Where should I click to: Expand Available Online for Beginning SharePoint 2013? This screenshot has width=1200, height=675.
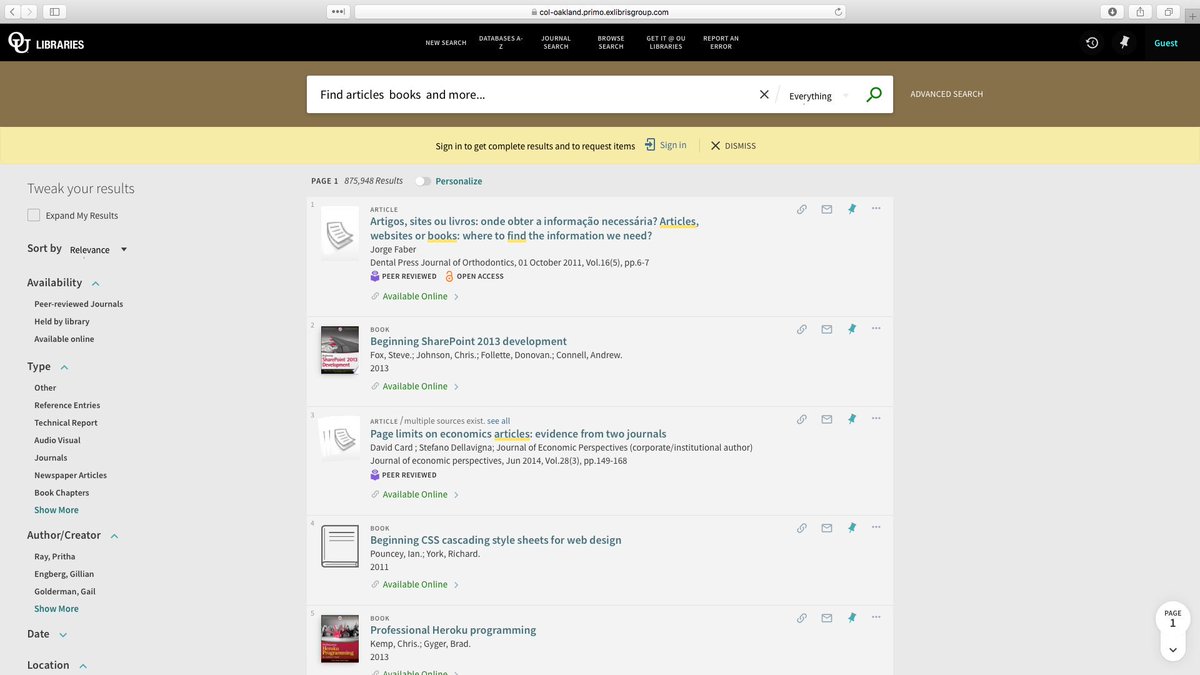415,386
